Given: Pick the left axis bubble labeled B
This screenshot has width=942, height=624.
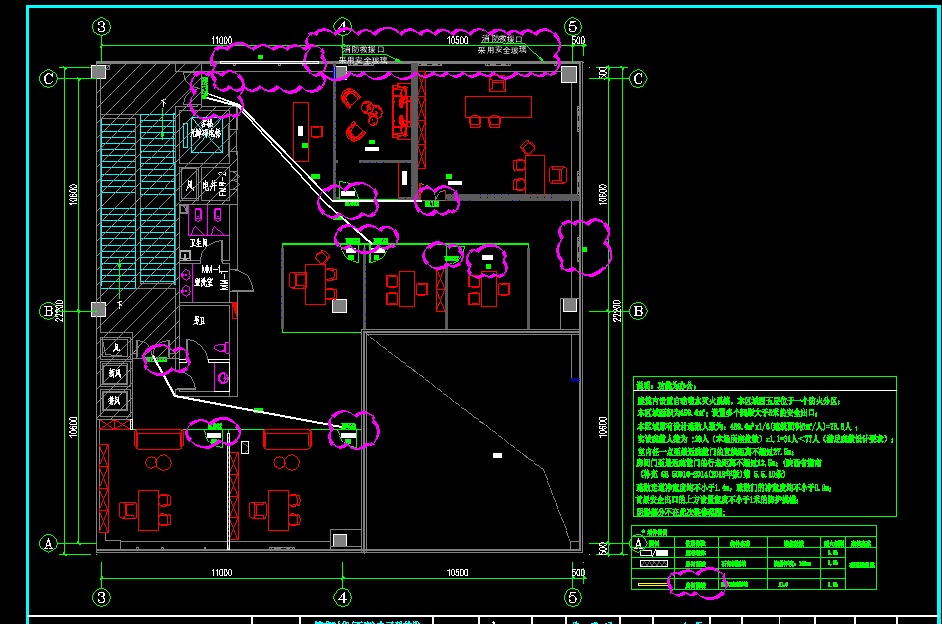Looking at the screenshot, I should point(48,311).
